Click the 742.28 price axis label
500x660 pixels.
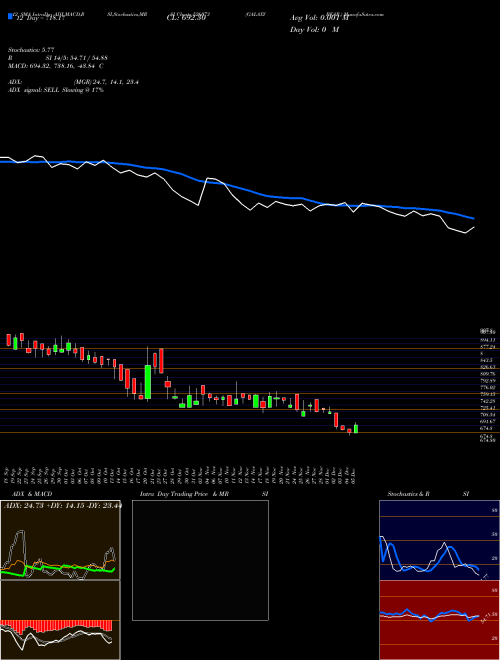(x=489, y=401)
